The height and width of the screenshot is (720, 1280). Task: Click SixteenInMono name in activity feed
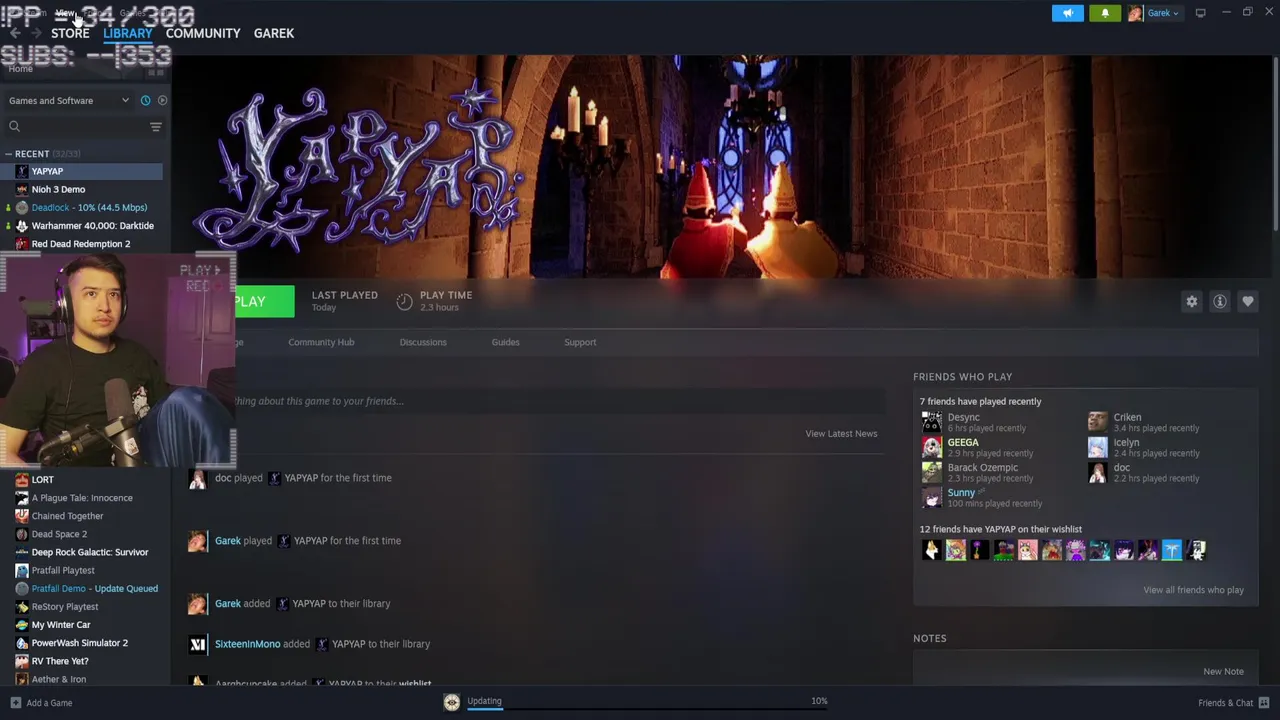[247, 644]
